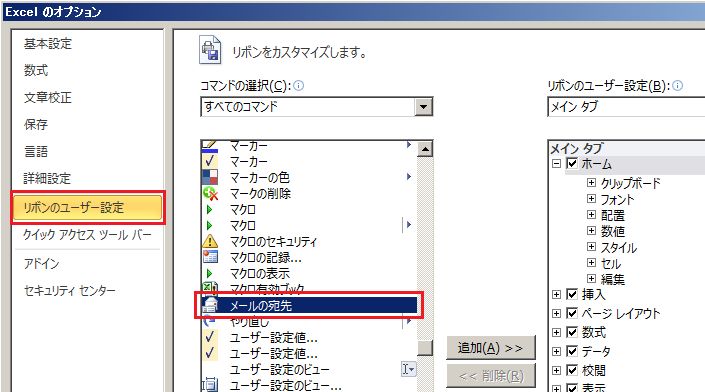Click the info icon beside リボンのユーザー設定
Image resolution: width=705 pixels, height=392 pixels.
(x=677, y=85)
